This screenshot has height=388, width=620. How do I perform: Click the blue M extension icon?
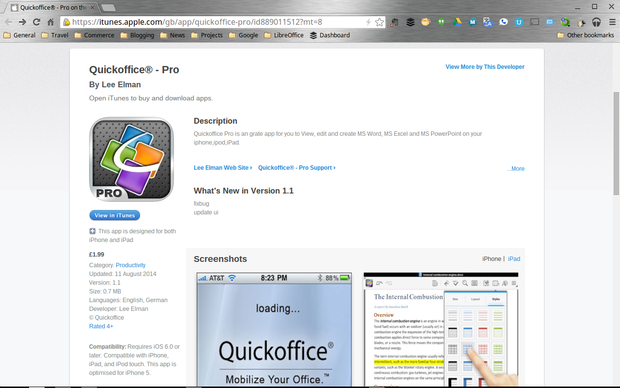(473, 22)
